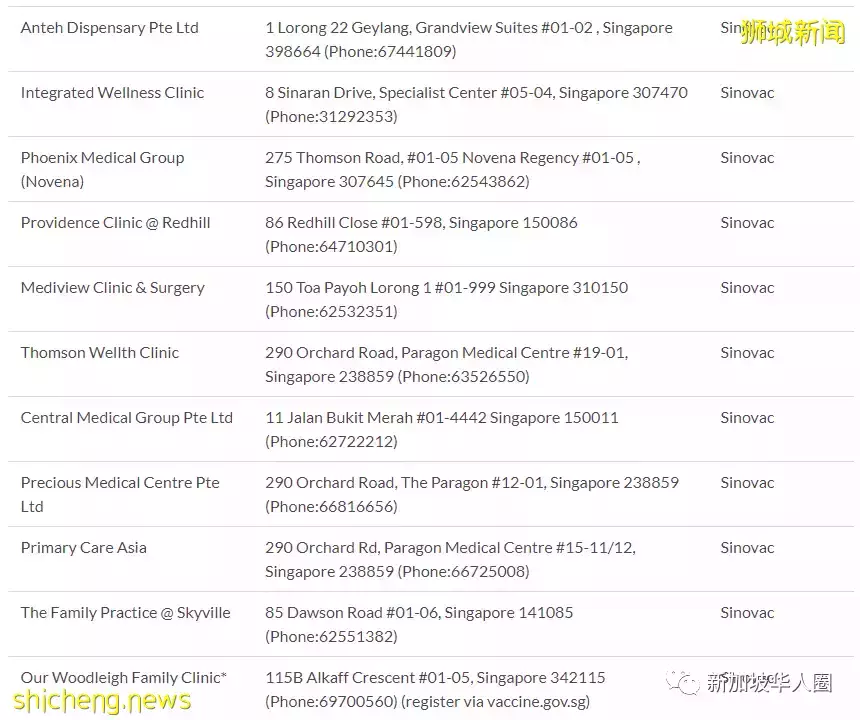Select the address "8 Sinaran Drive, Specialist Center"
The width and height of the screenshot is (860, 720).
point(381,93)
